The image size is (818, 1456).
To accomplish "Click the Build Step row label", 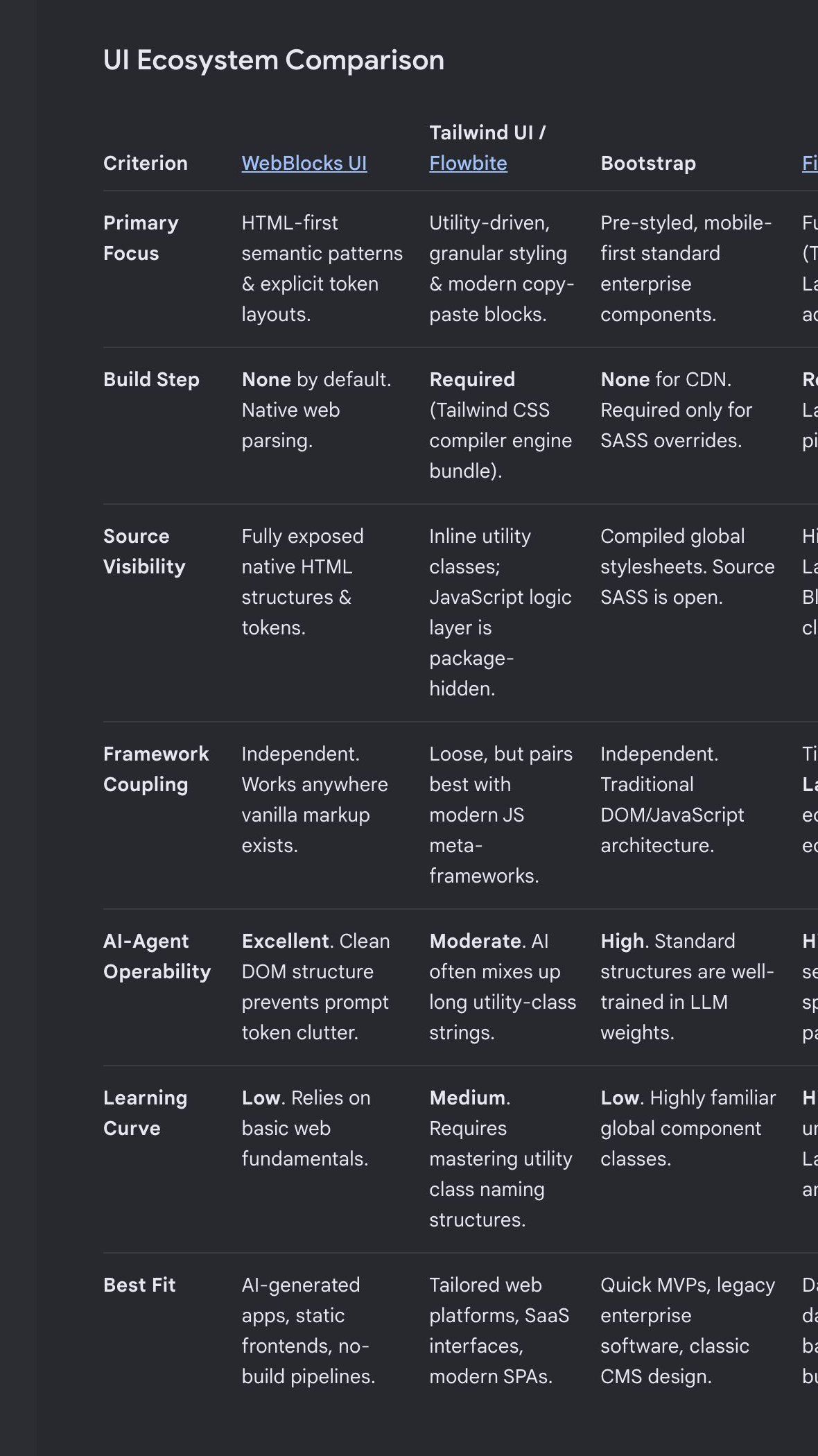I will pyautogui.click(x=151, y=379).
